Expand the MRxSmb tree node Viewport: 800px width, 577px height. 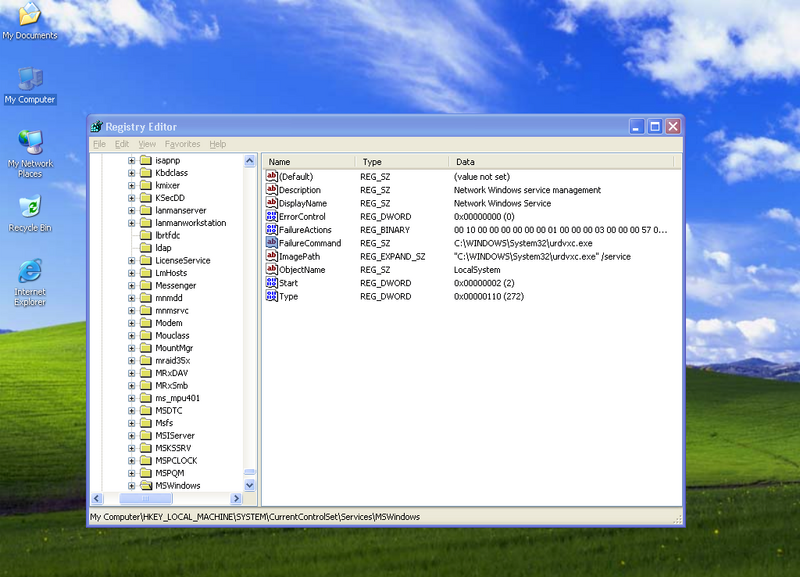point(132,386)
